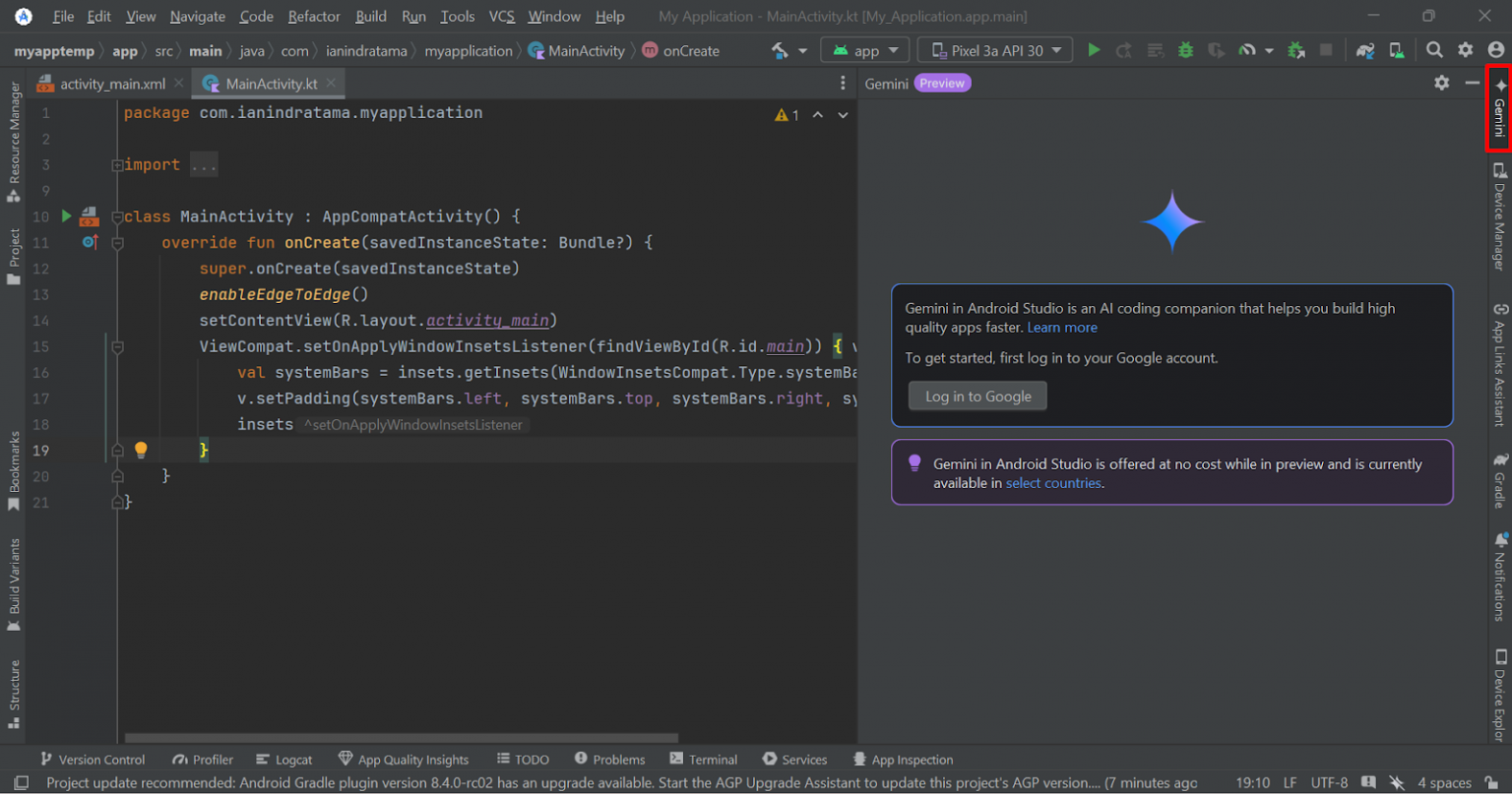This screenshot has width=1512, height=794.
Task: Open the Logcat panel
Action: pyautogui.click(x=283, y=759)
